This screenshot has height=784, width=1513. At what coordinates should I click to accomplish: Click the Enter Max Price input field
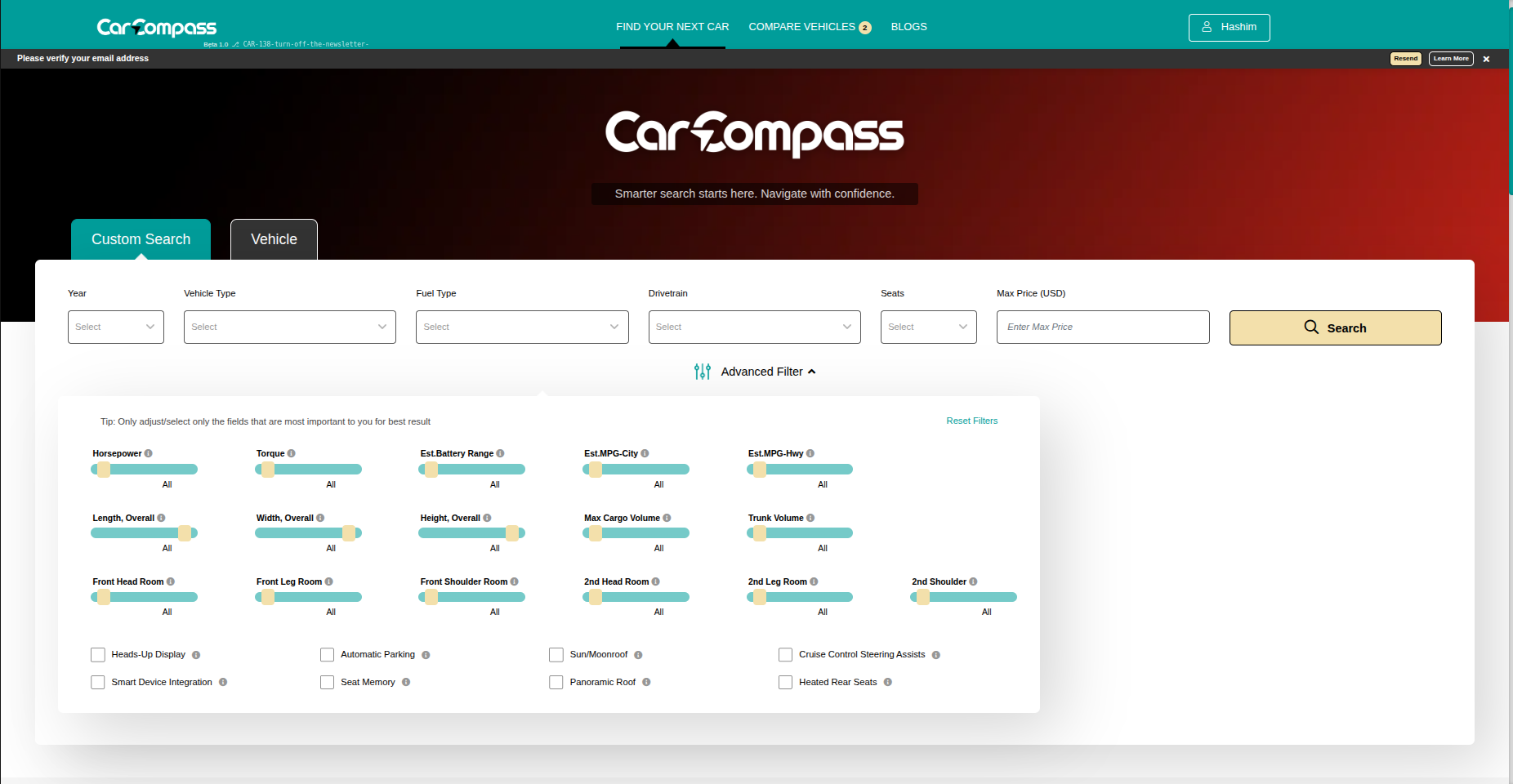pos(1102,327)
